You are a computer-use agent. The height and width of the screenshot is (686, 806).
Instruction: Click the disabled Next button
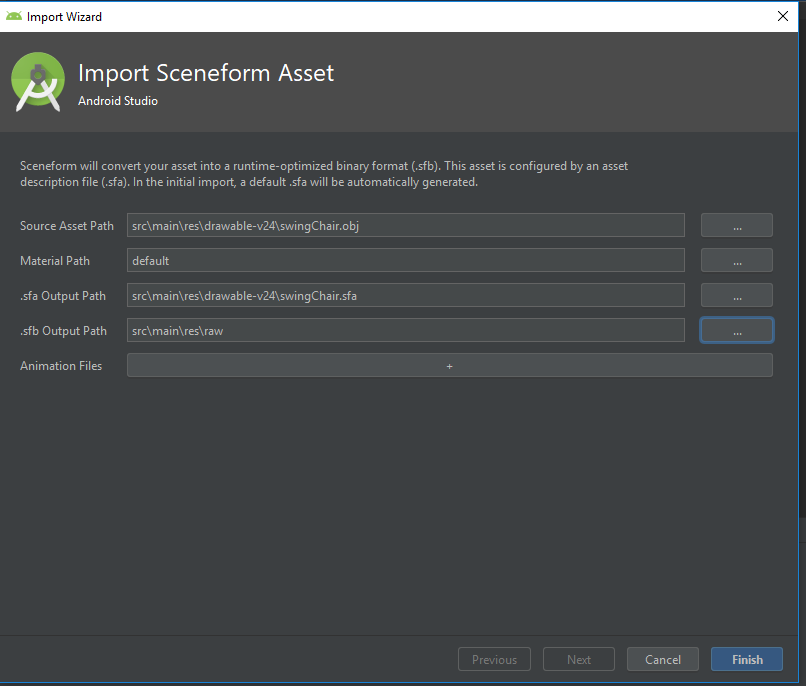coord(579,659)
